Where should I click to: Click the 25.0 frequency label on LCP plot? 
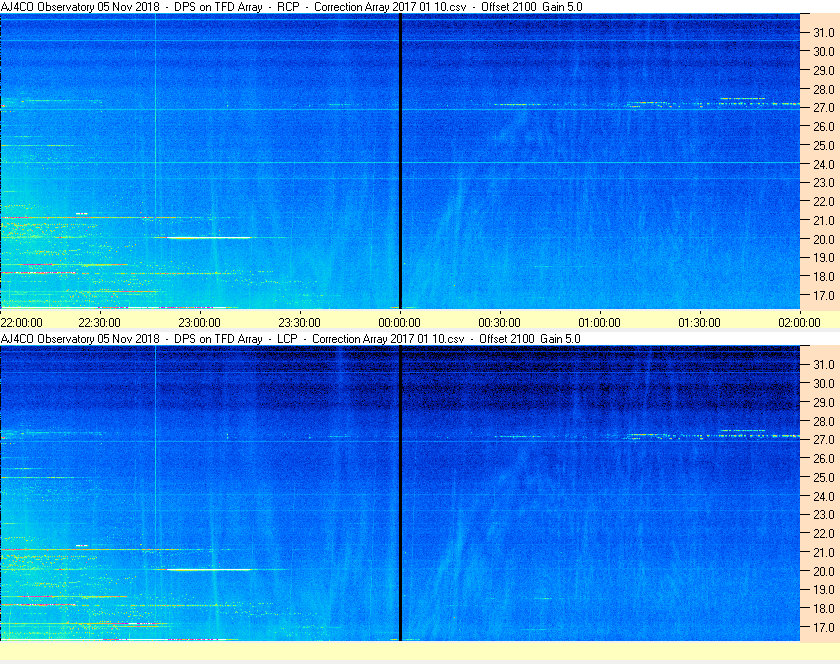[824, 478]
